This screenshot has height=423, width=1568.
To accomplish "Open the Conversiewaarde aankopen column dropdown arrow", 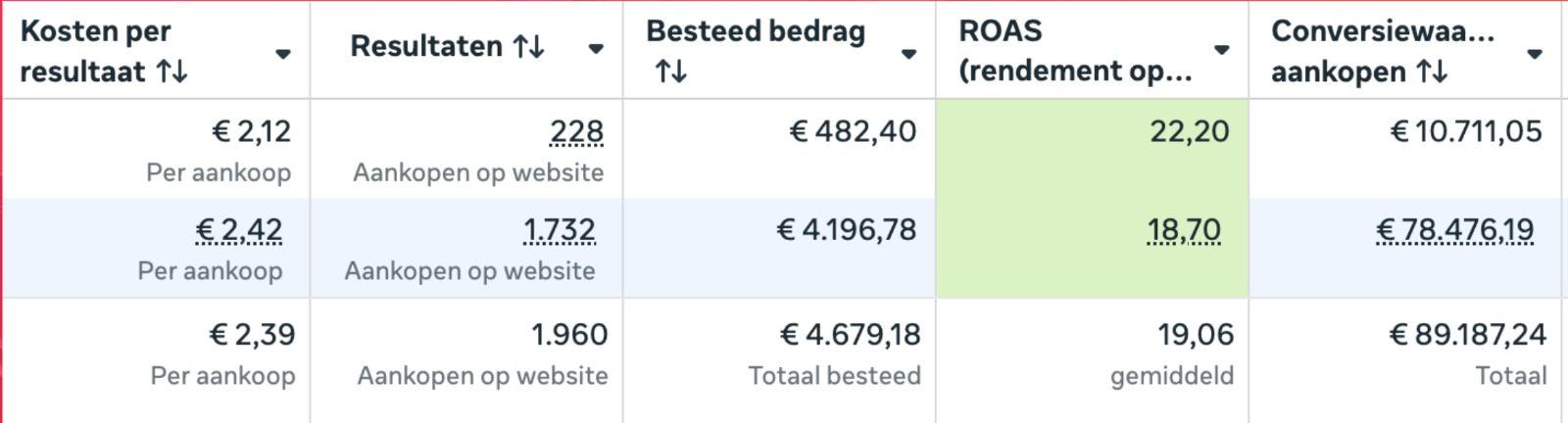I will point(1535,54).
